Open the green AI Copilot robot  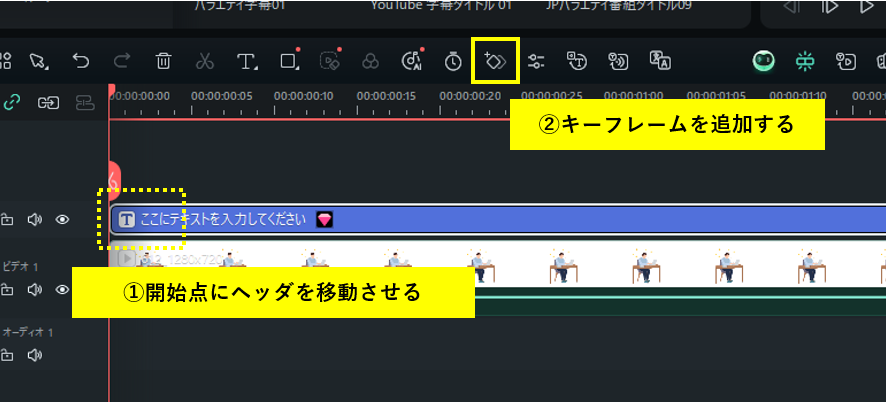[x=763, y=61]
